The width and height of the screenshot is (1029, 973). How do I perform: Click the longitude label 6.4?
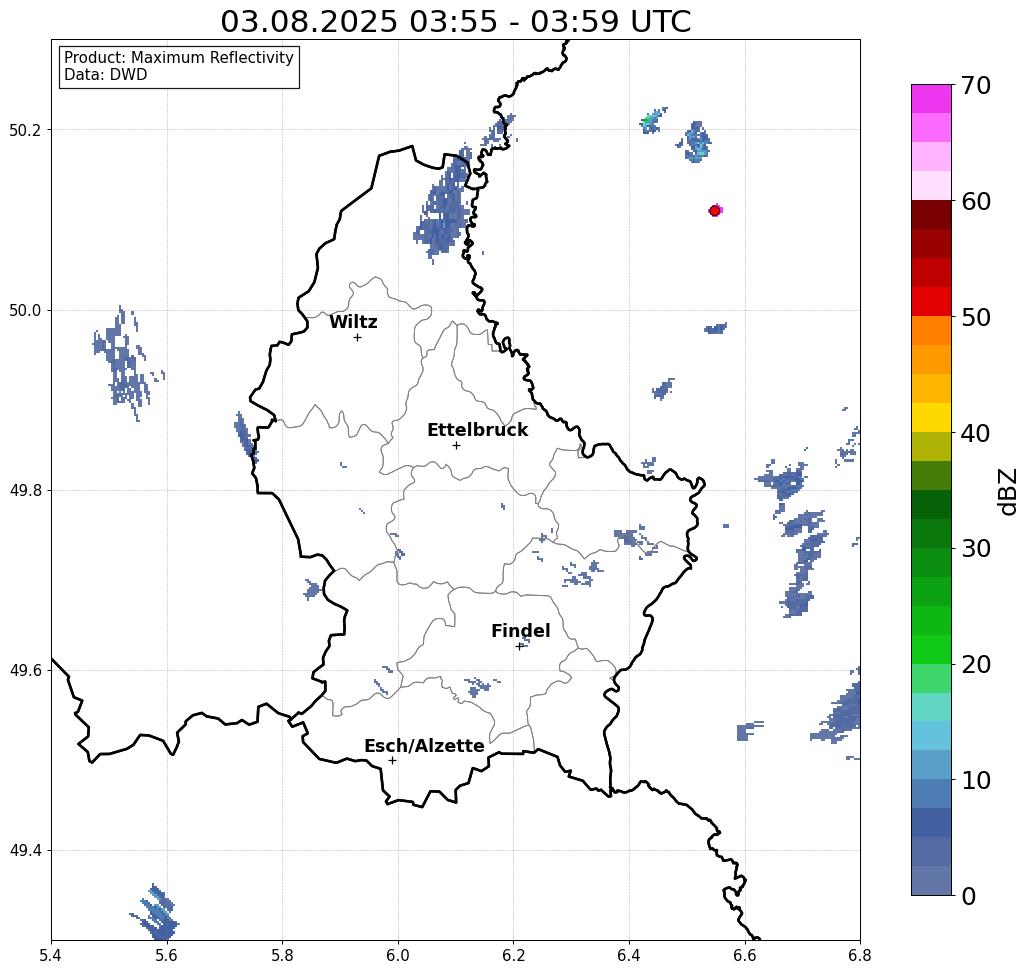pos(629,955)
